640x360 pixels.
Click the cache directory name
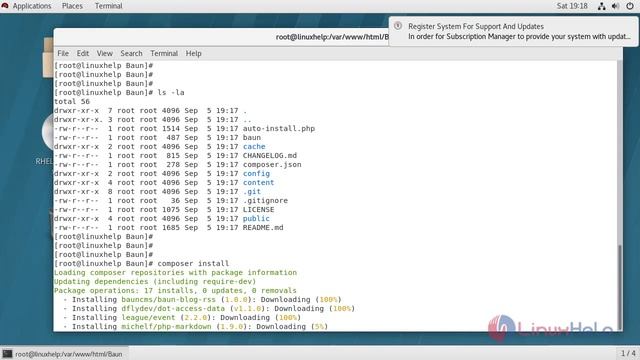point(254,147)
